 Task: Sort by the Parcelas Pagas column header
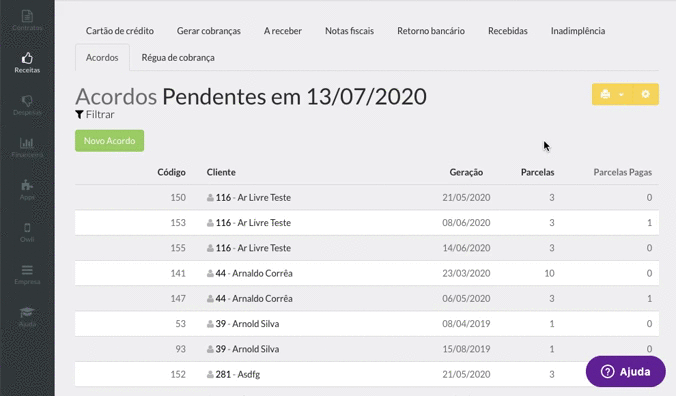(x=623, y=172)
